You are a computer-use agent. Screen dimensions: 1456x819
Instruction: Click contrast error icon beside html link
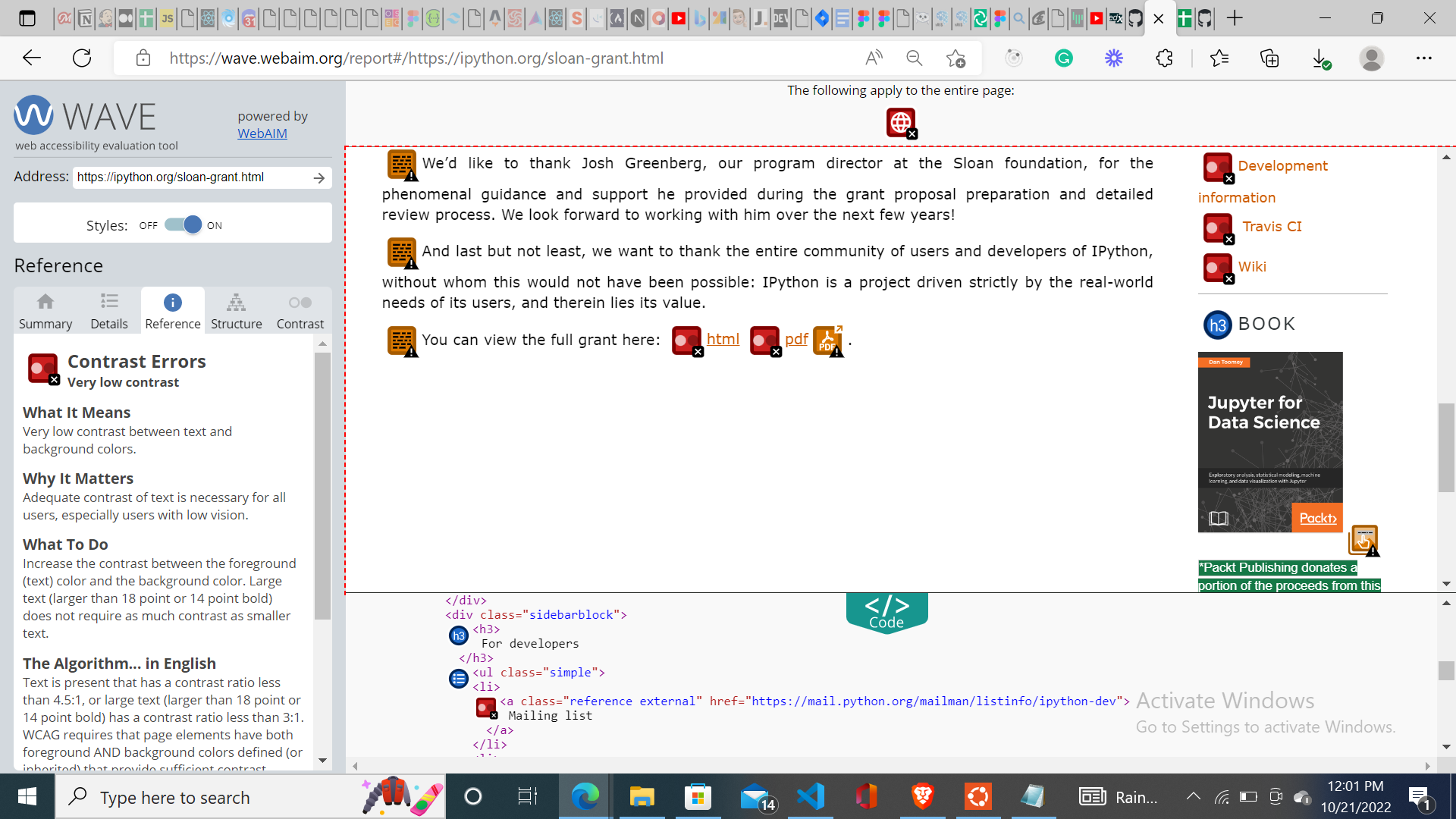[687, 340]
